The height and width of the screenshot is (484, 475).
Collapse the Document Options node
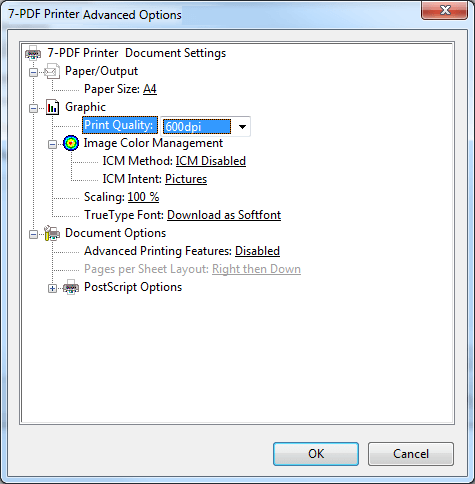[33, 234]
